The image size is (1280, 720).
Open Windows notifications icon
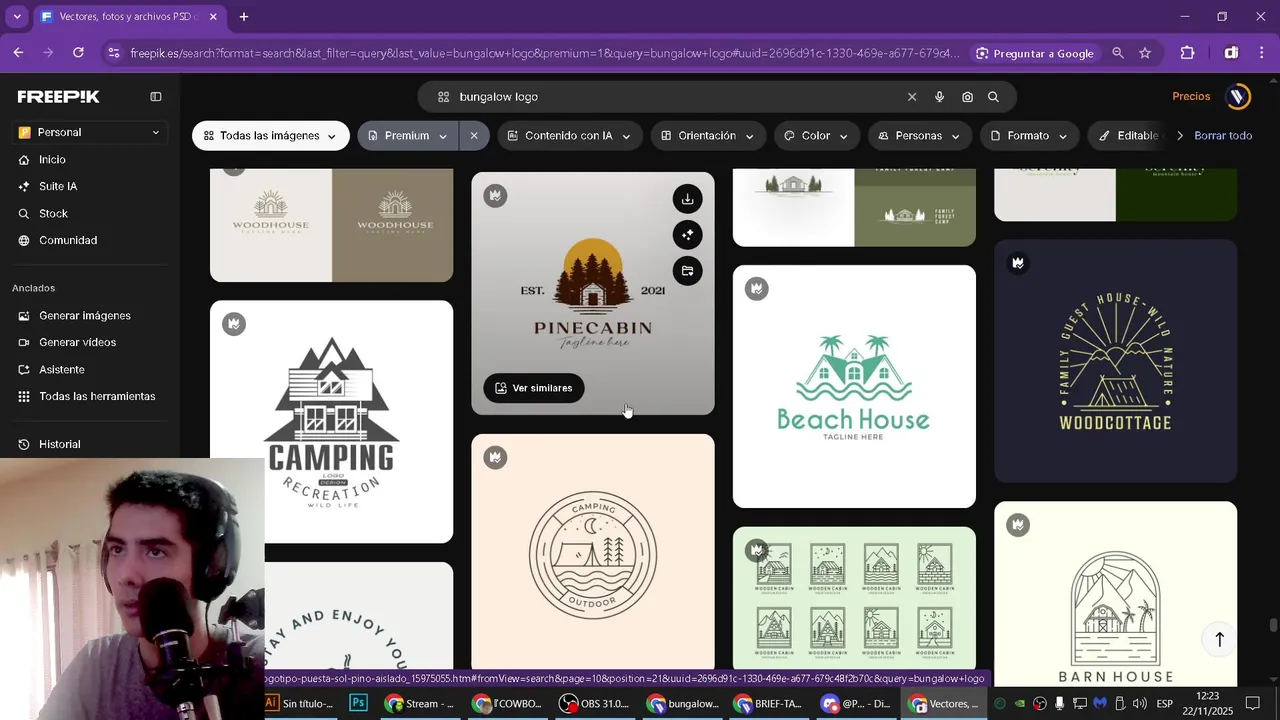click(x=1253, y=704)
